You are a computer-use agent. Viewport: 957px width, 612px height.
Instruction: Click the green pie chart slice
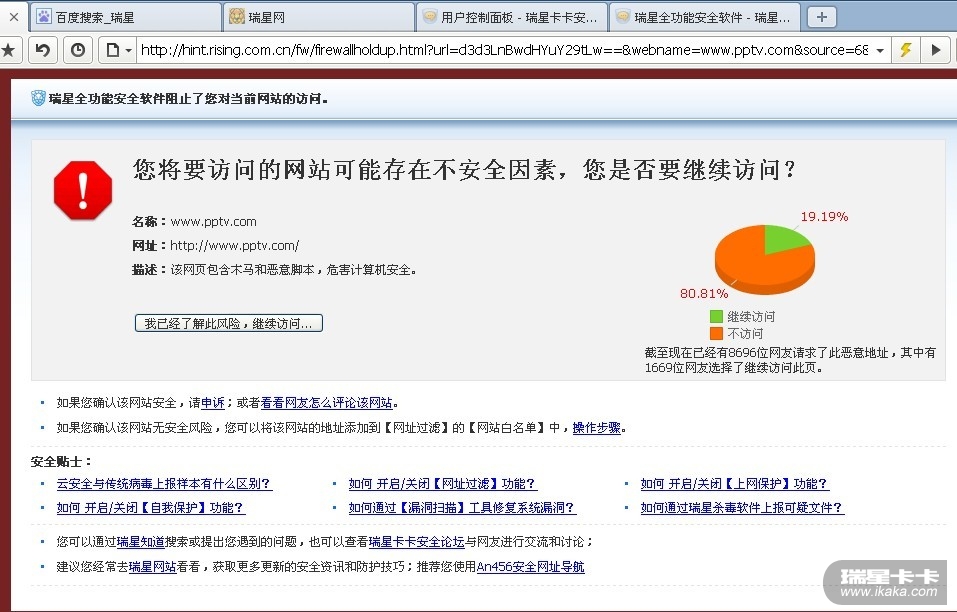pos(783,238)
